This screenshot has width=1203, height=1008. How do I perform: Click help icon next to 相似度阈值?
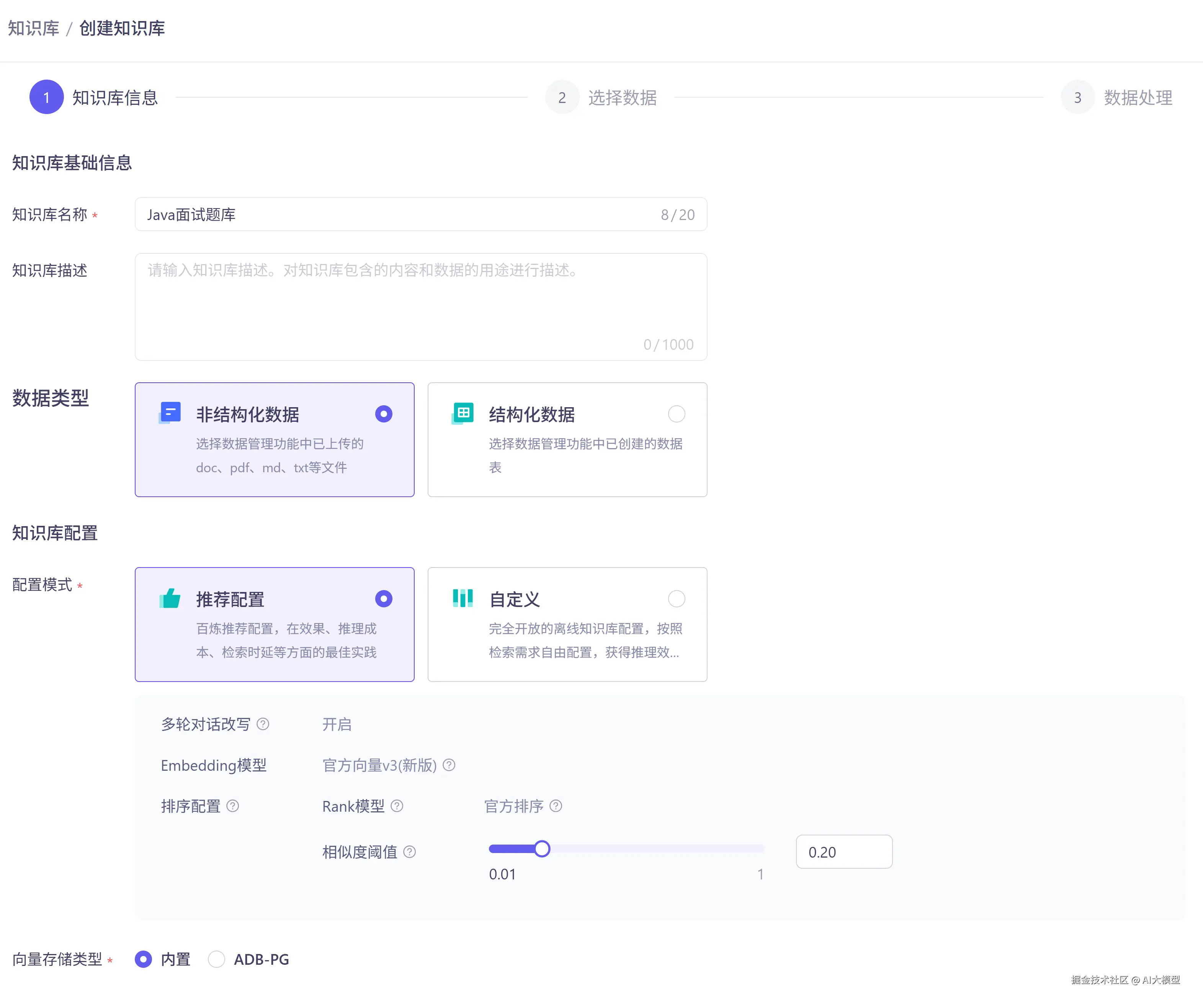tap(410, 851)
